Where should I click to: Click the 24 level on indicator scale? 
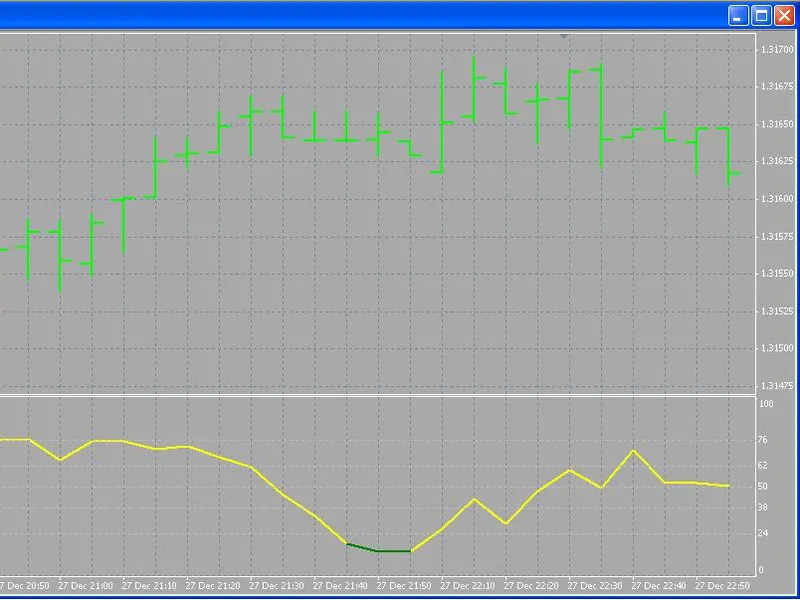(x=763, y=534)
